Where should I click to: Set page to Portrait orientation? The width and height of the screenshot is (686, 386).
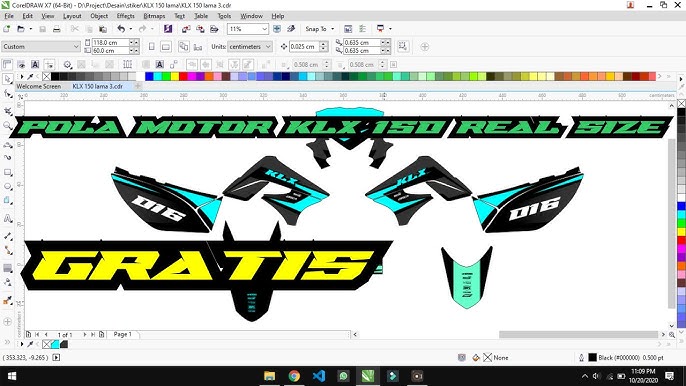[x=152, y=46]
